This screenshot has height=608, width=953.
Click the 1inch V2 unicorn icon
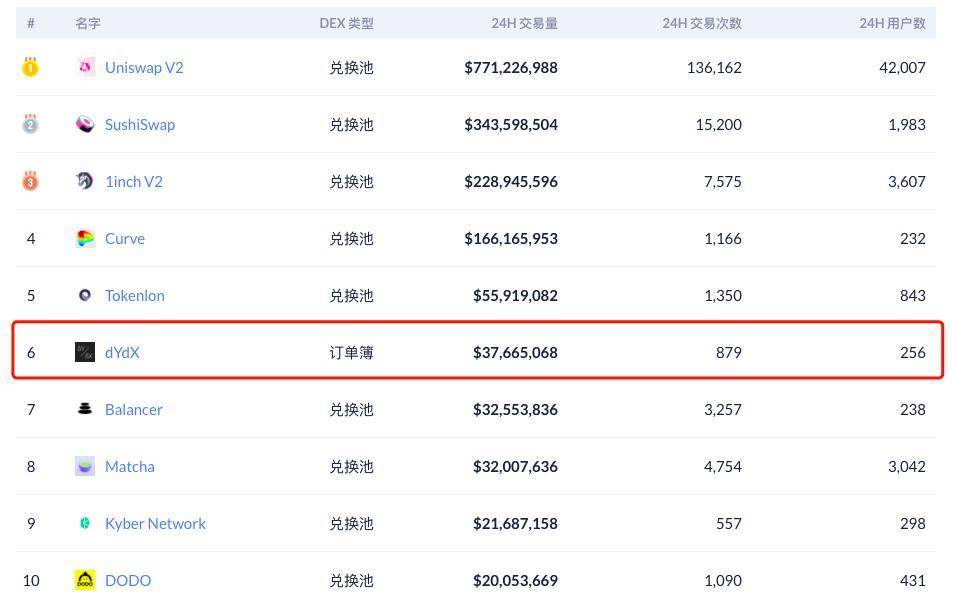(85, 181)
